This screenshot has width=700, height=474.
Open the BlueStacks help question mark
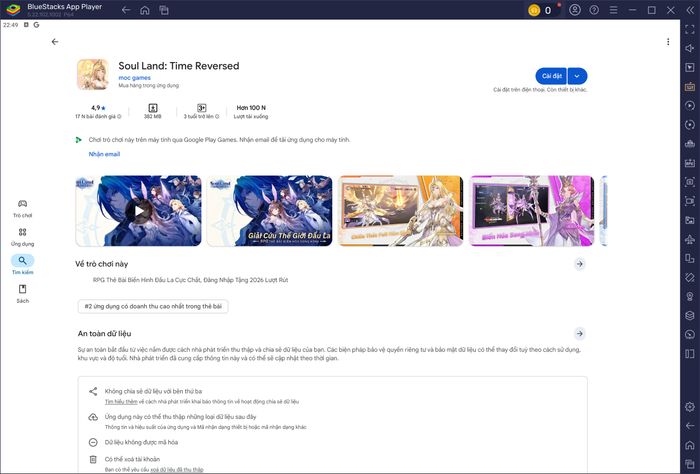click(594, 10)
